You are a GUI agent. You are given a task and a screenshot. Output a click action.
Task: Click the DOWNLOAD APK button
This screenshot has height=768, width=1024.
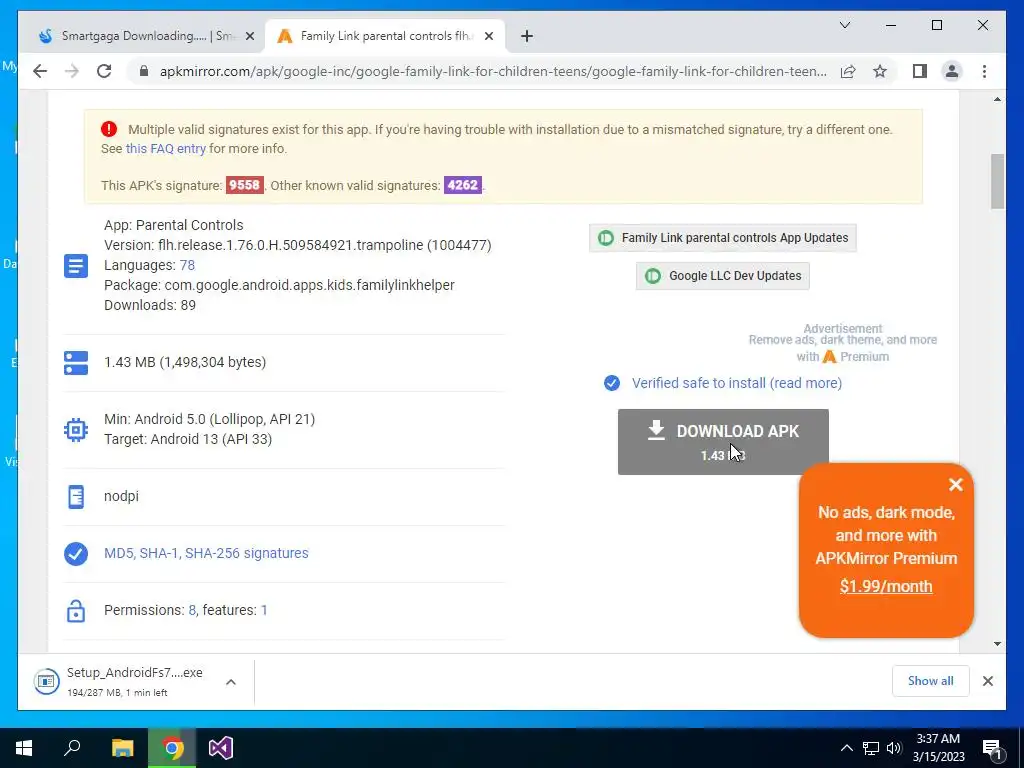[x=723, y=441]
